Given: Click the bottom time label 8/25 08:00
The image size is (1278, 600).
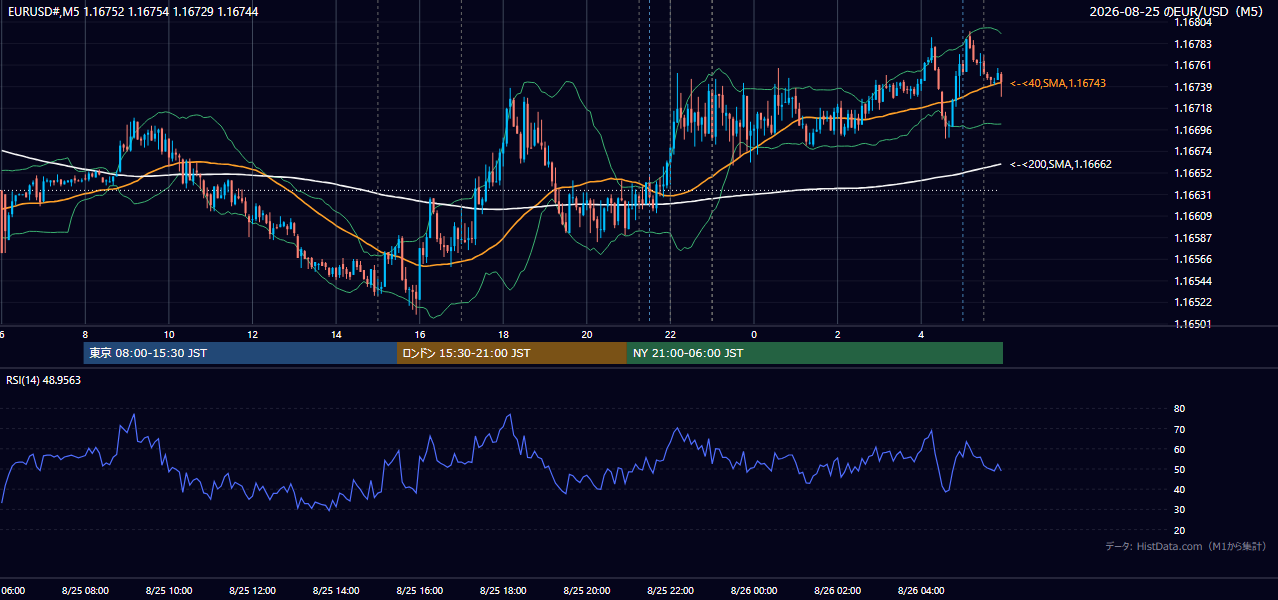Looking at the screenshot, I should pyautogui.click(x=85, y=591).
